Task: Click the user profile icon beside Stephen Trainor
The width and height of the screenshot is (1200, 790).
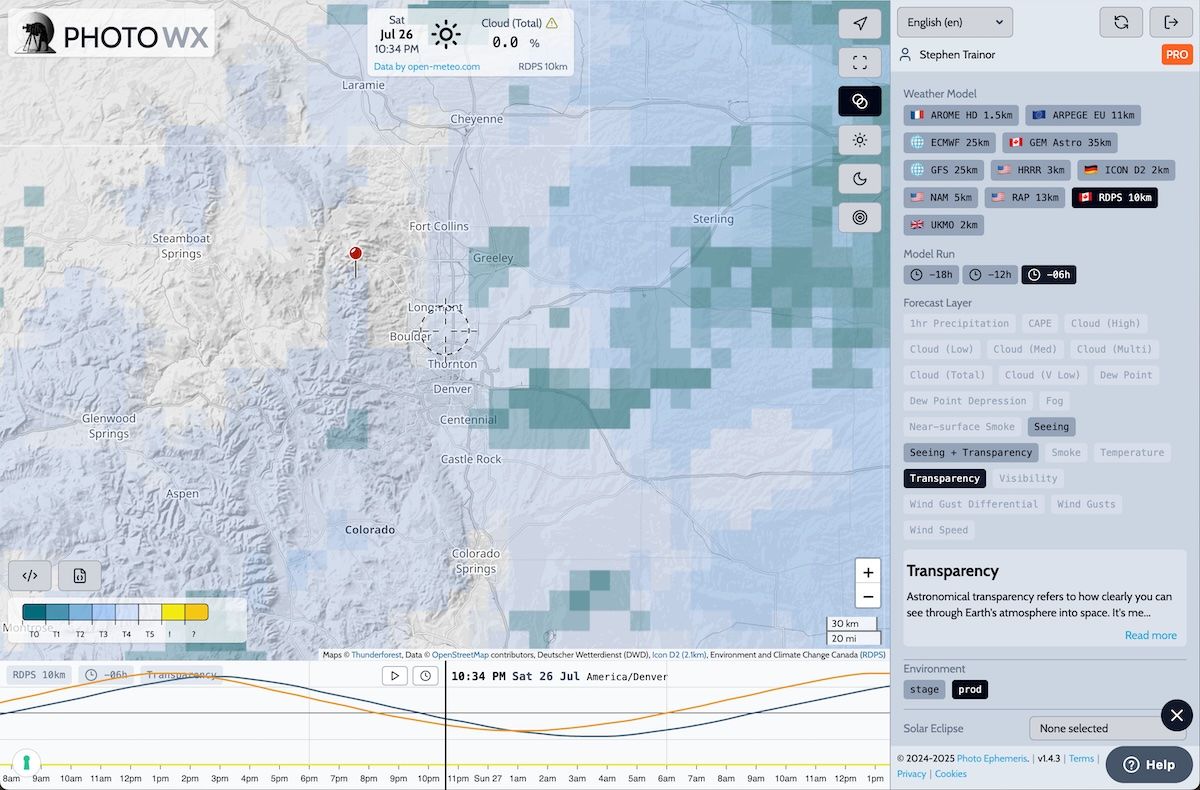Action: click(906, 55)
